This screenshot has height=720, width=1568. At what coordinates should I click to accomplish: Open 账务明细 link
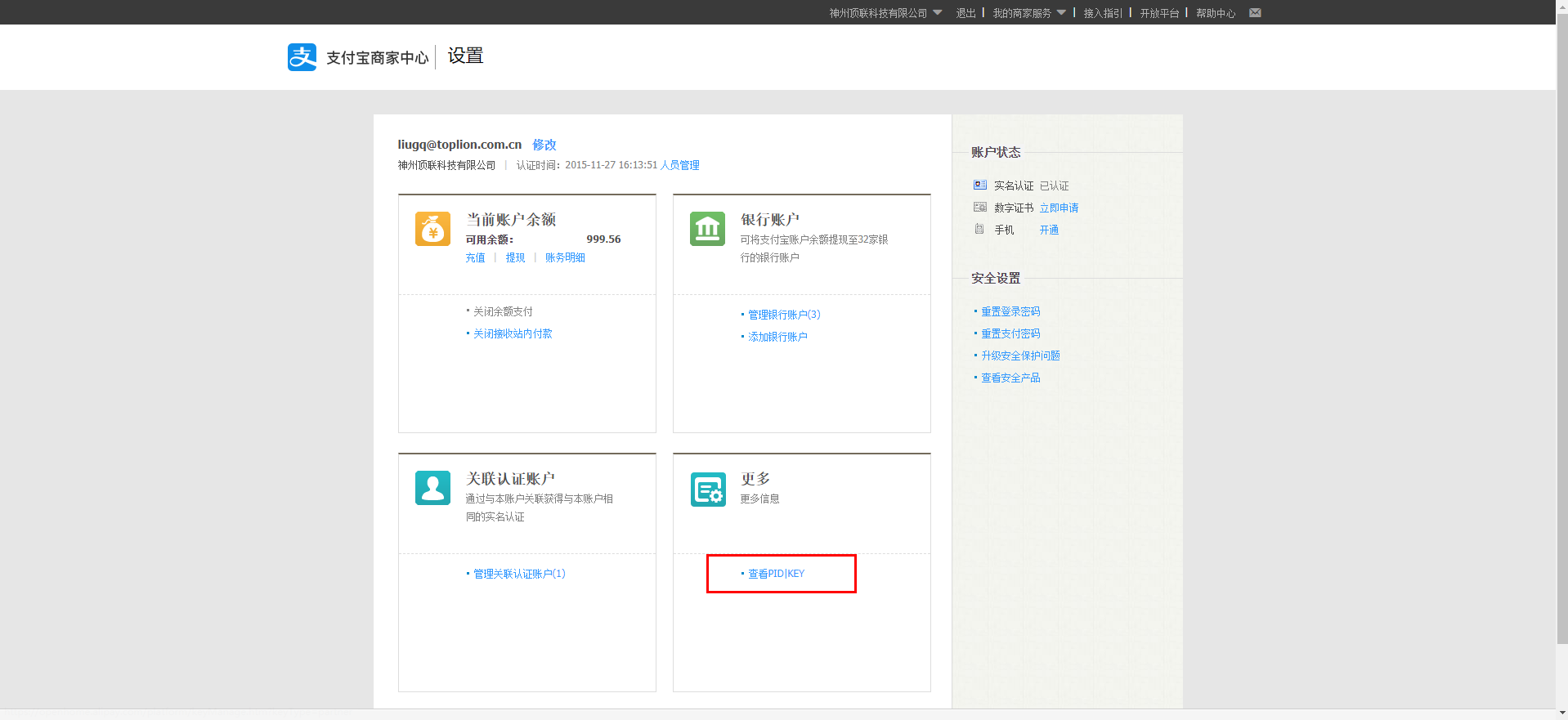coord(565,257)
